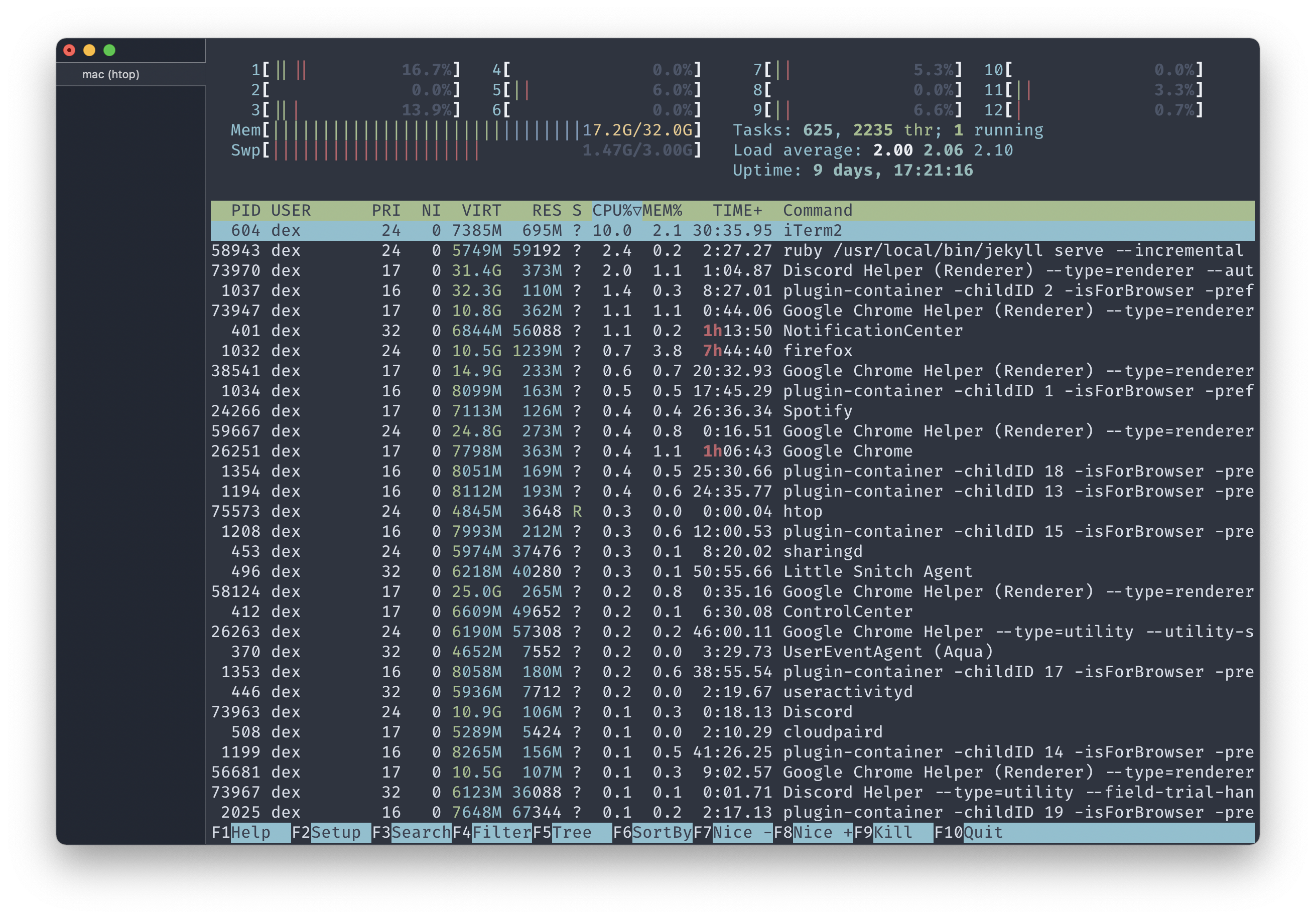Click the Load average values
1316x919 pixels.
click(943, 150)
